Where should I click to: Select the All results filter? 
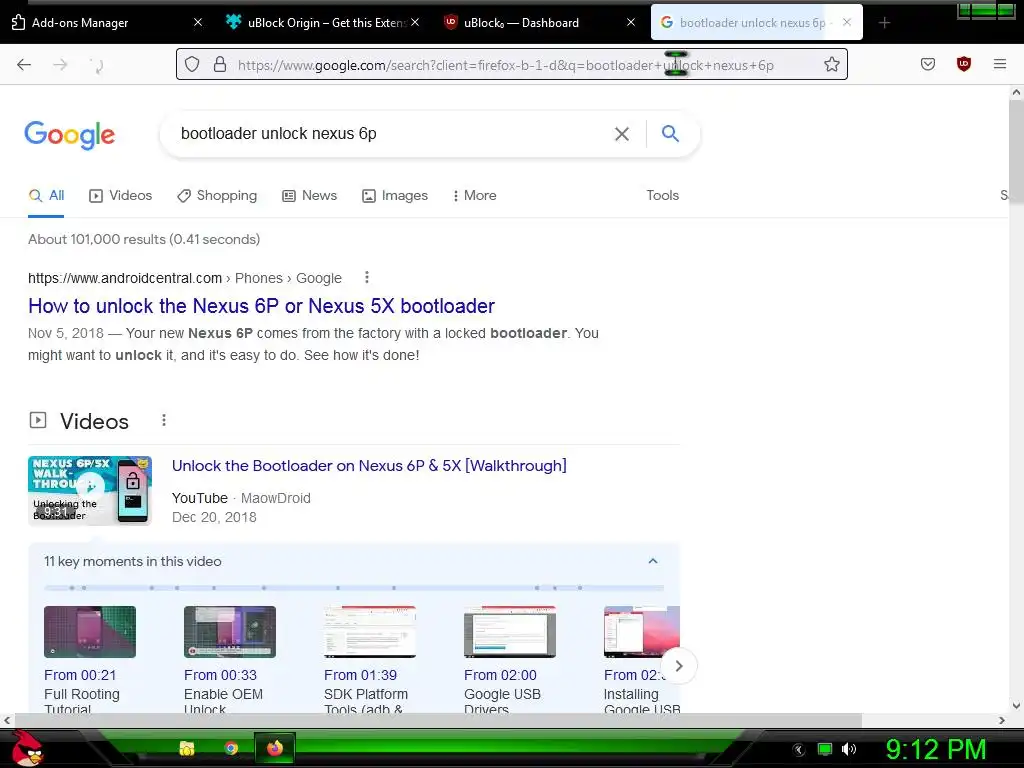tap(46, 195)
